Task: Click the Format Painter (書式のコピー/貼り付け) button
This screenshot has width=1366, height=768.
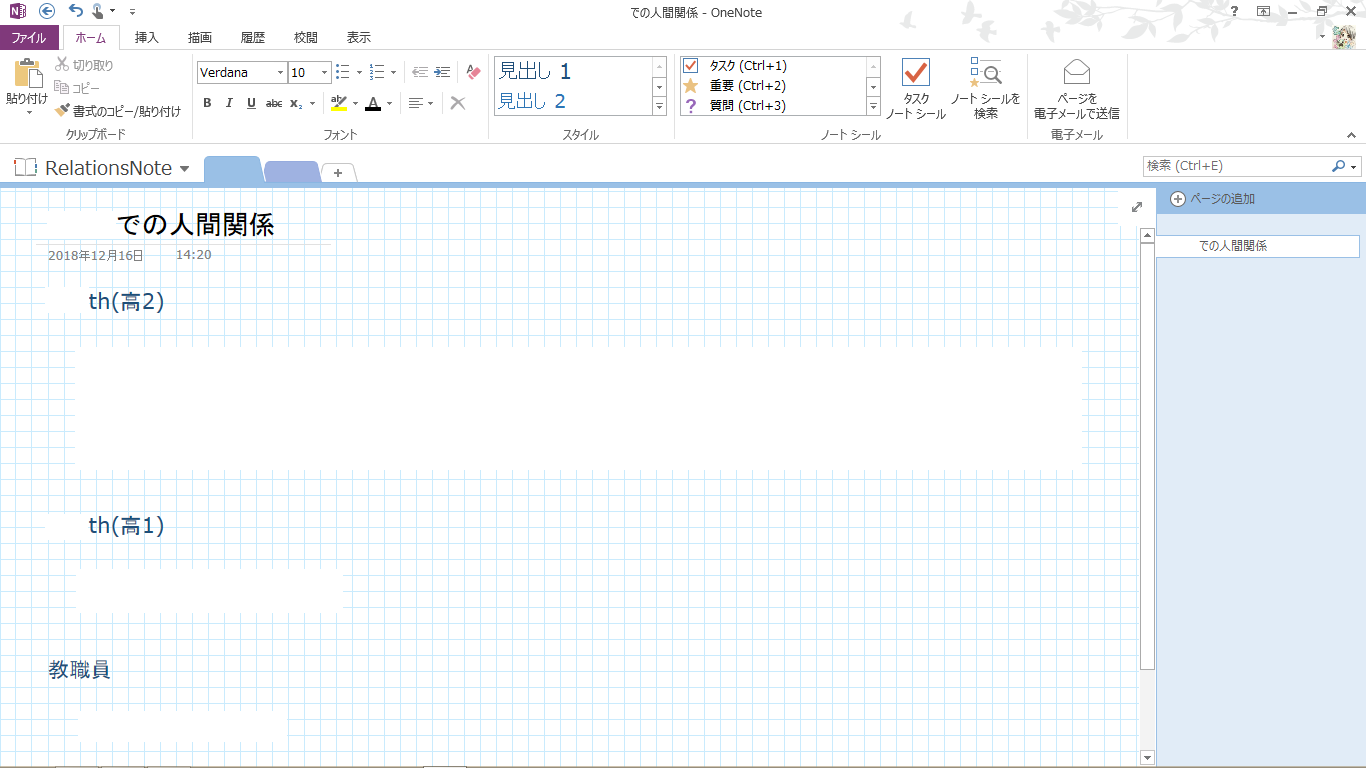Action: click(x=118, y=111)
